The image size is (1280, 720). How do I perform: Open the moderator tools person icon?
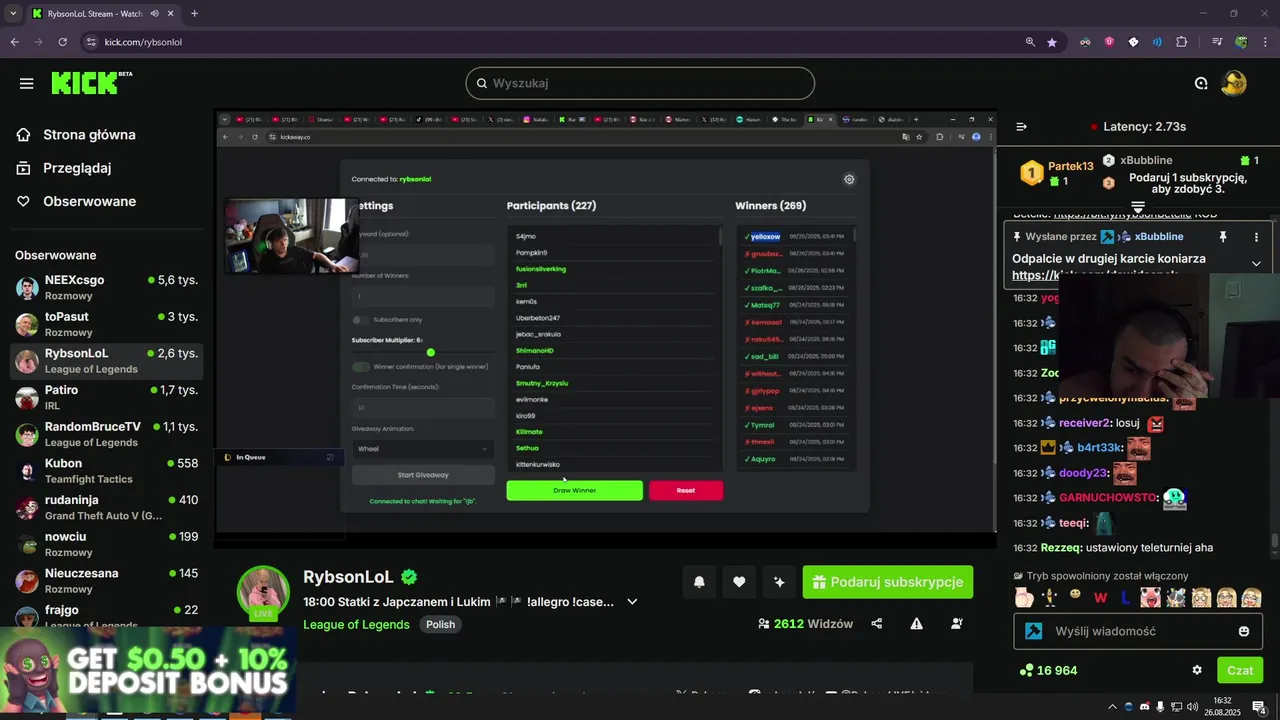957,624
